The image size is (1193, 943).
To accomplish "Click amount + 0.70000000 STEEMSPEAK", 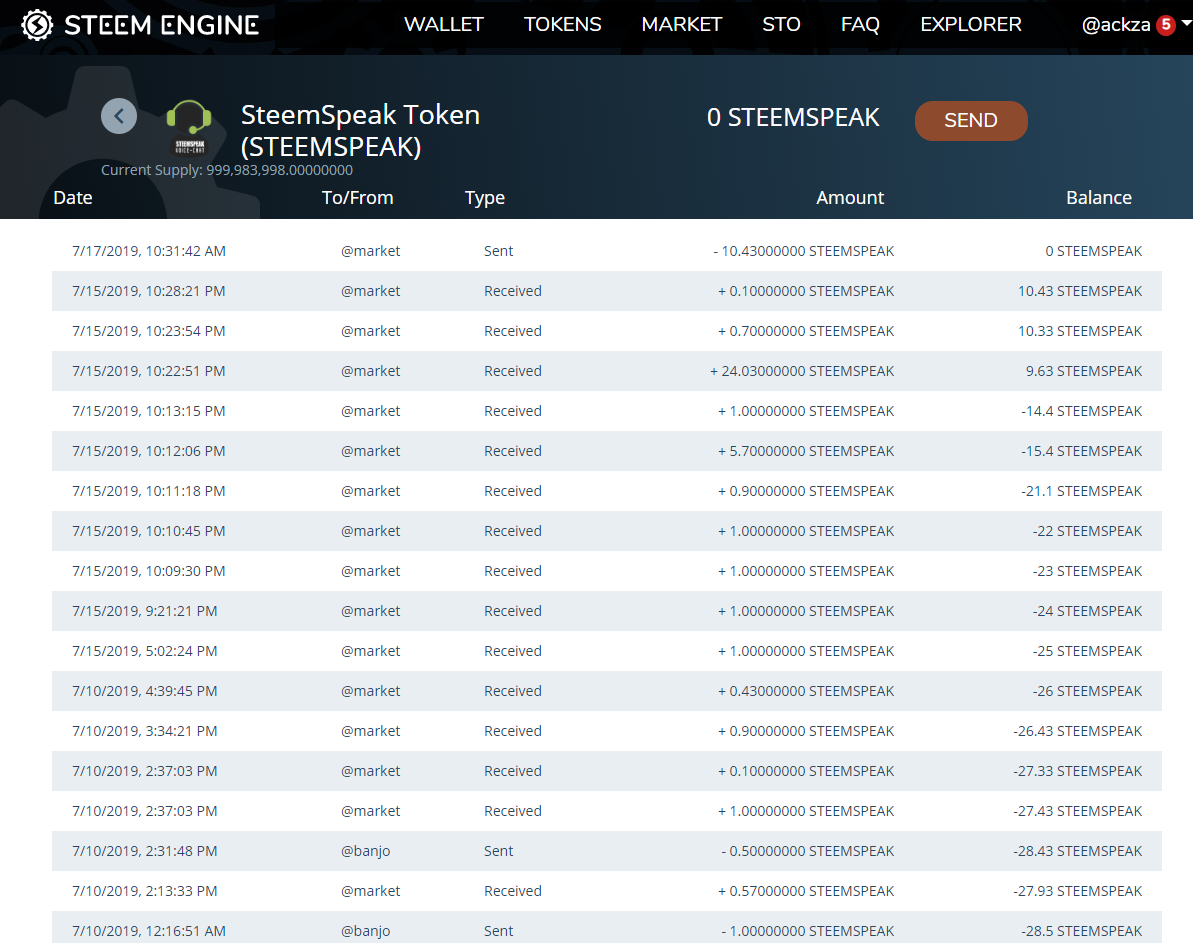I will [x=806, y=331].
